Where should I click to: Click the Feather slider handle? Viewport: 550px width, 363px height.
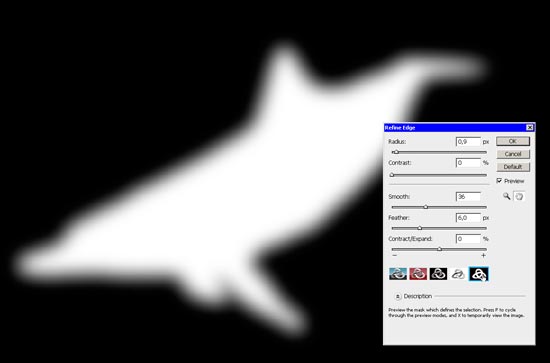tap(420, 228)
